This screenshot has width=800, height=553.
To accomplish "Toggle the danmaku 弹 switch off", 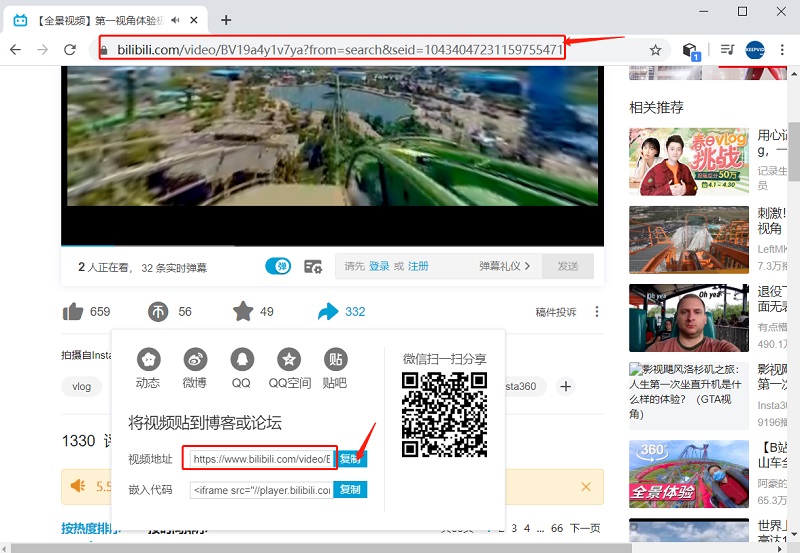I will 278,266.
